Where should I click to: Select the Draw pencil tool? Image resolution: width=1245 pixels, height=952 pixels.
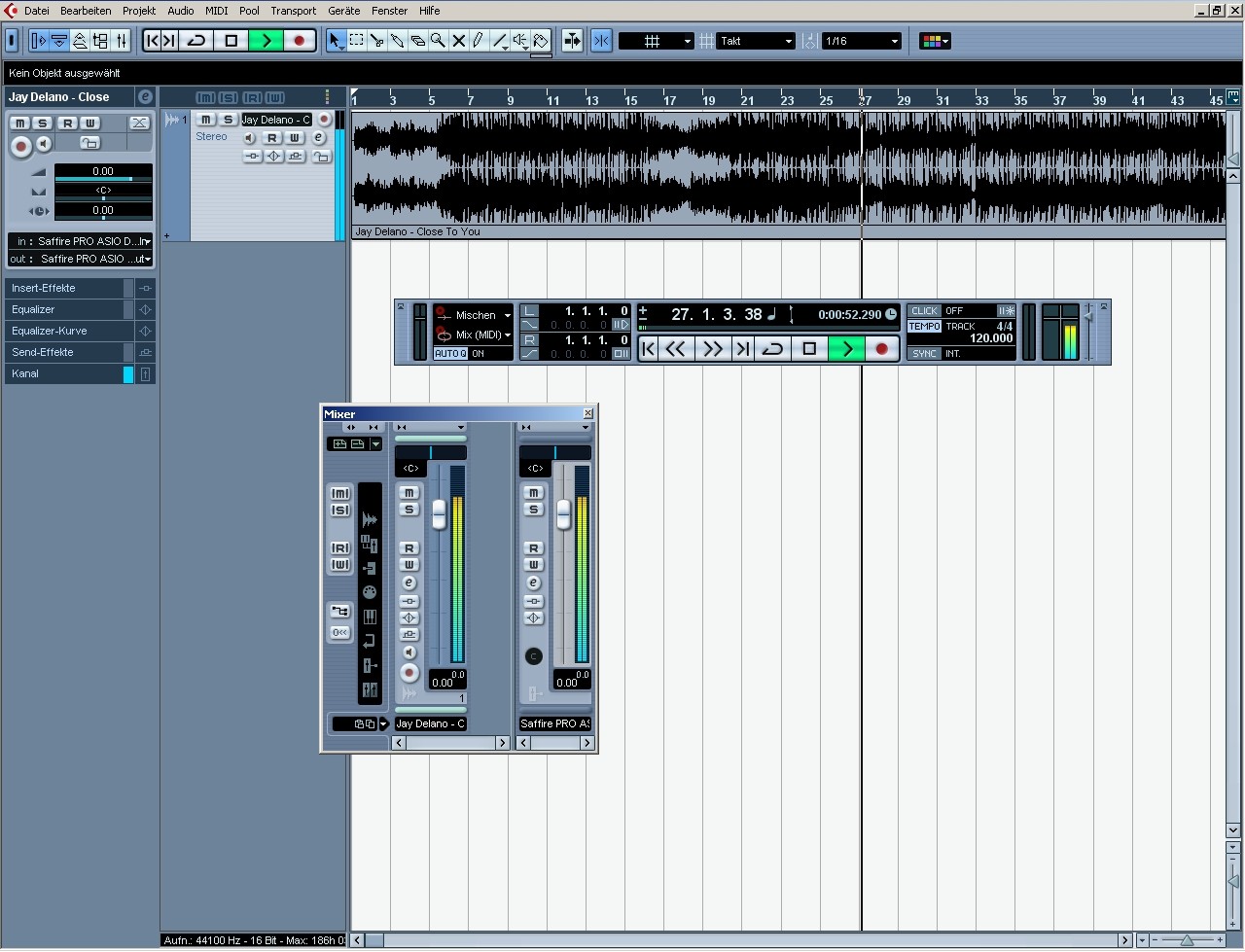479,41
